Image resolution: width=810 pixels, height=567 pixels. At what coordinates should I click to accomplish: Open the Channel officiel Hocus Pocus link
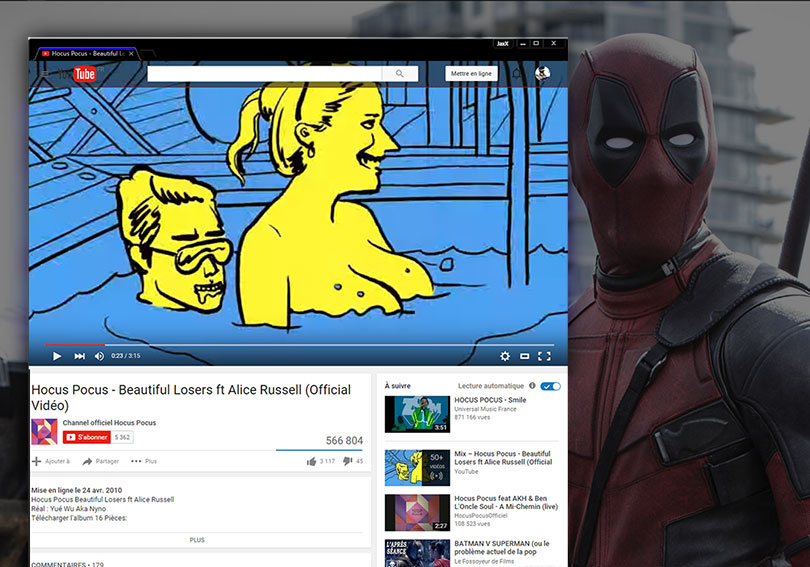(x=109, y=422)
